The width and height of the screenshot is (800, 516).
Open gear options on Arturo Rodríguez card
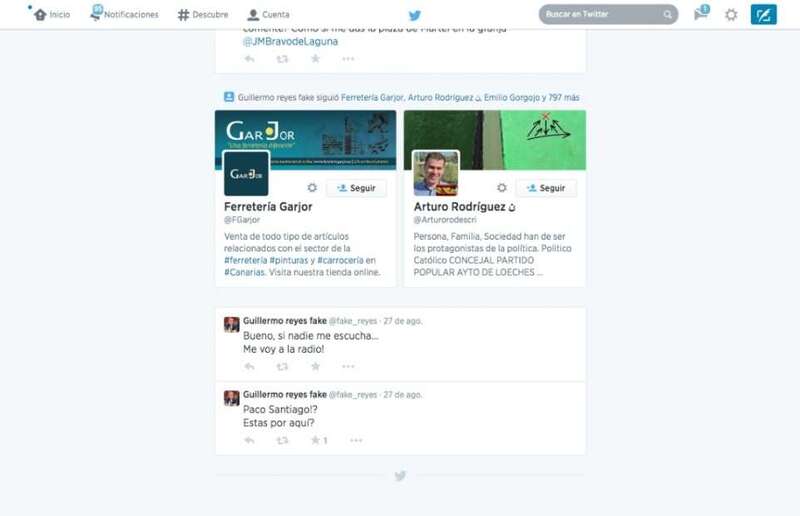tap(502, 188)
